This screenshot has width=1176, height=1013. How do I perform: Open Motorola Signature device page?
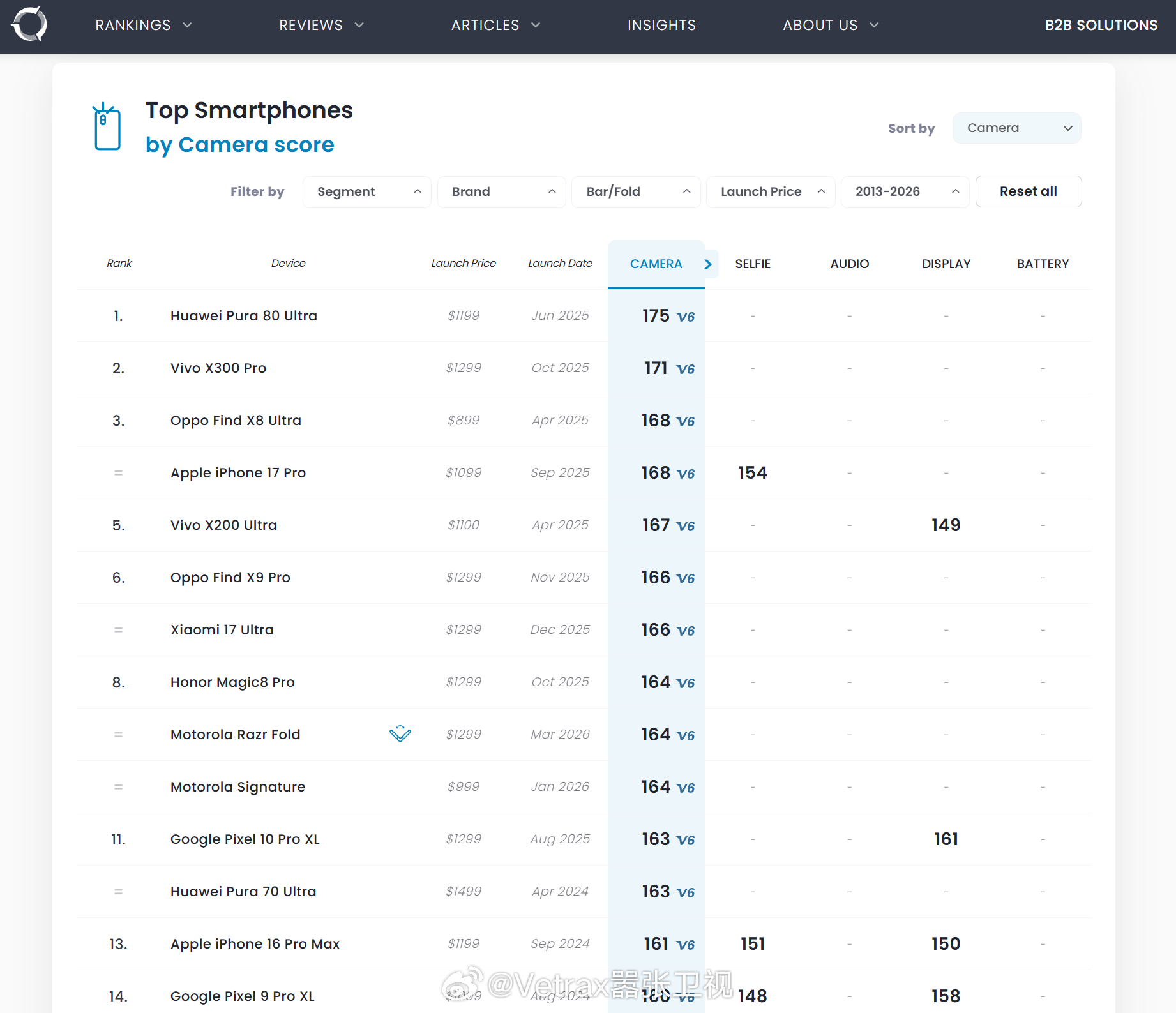(x=238, y=786)
